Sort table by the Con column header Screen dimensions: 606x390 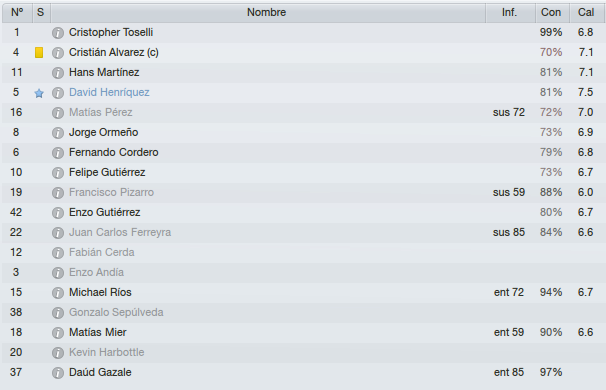tap(552, 13)
